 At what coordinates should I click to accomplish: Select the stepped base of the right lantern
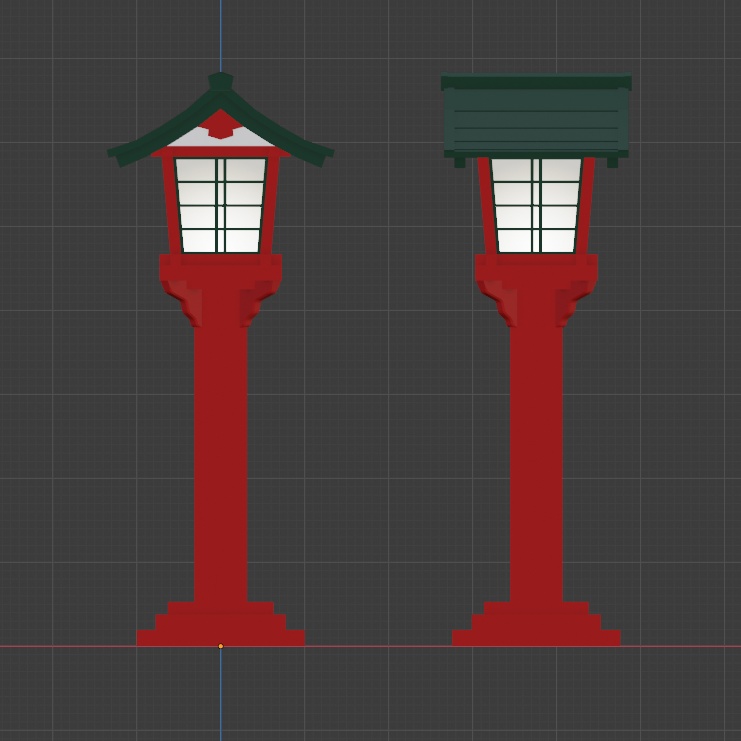(536, 624)
